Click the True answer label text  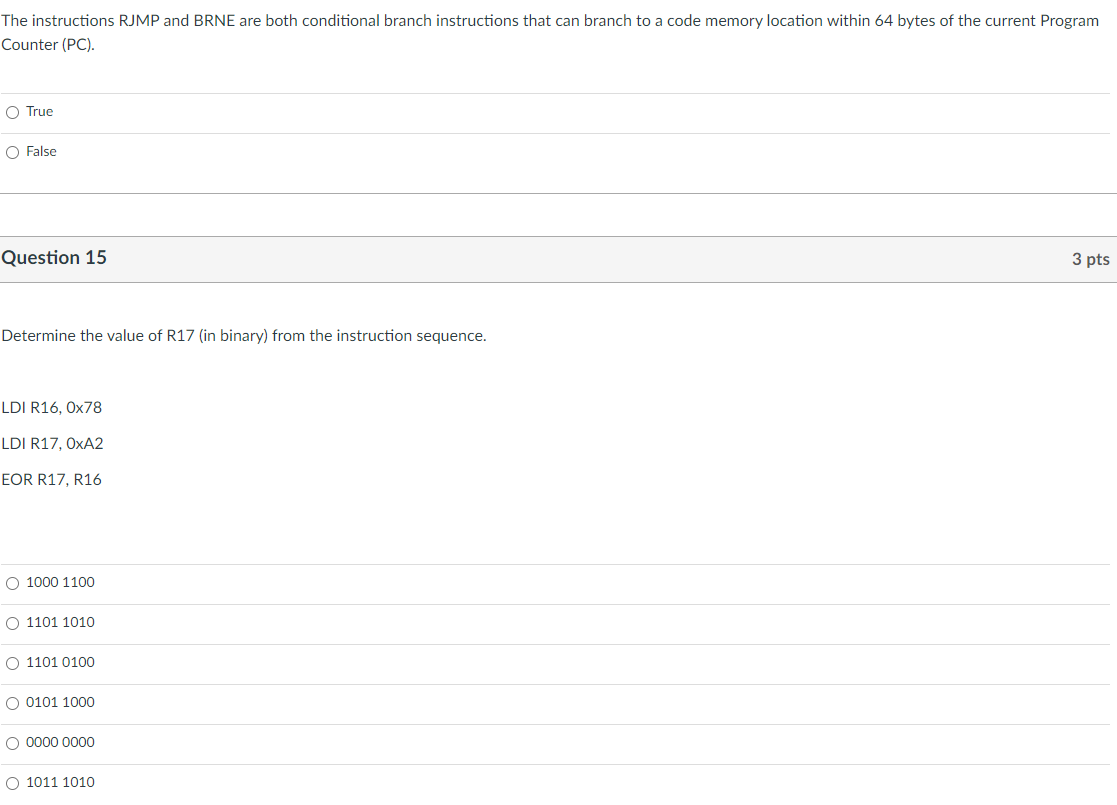tap(38, 111)
